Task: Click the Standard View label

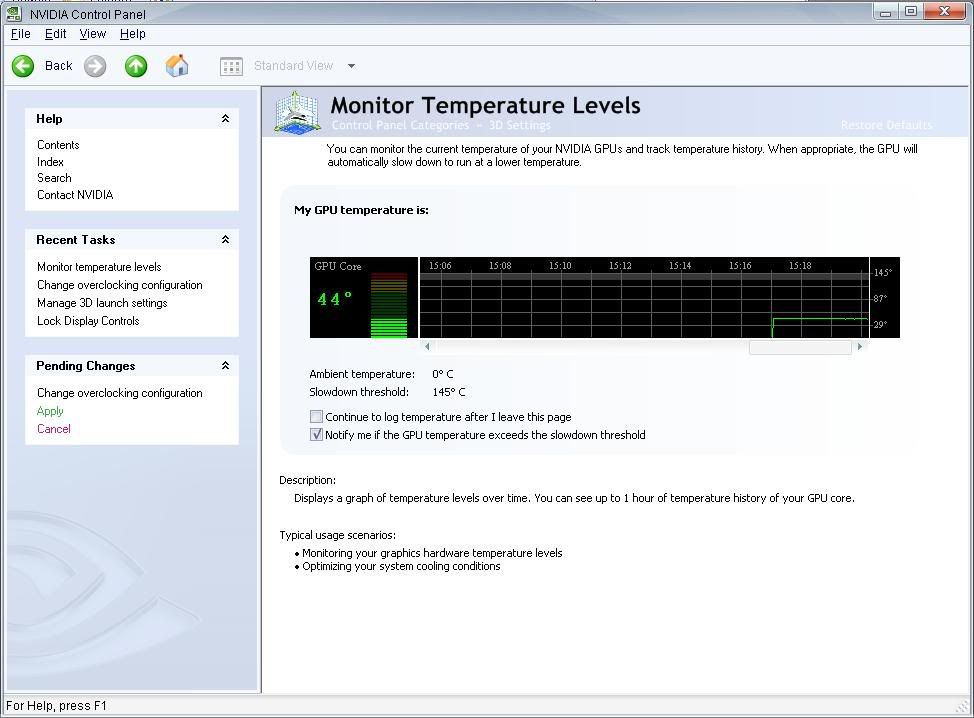Action: (293, 66)
